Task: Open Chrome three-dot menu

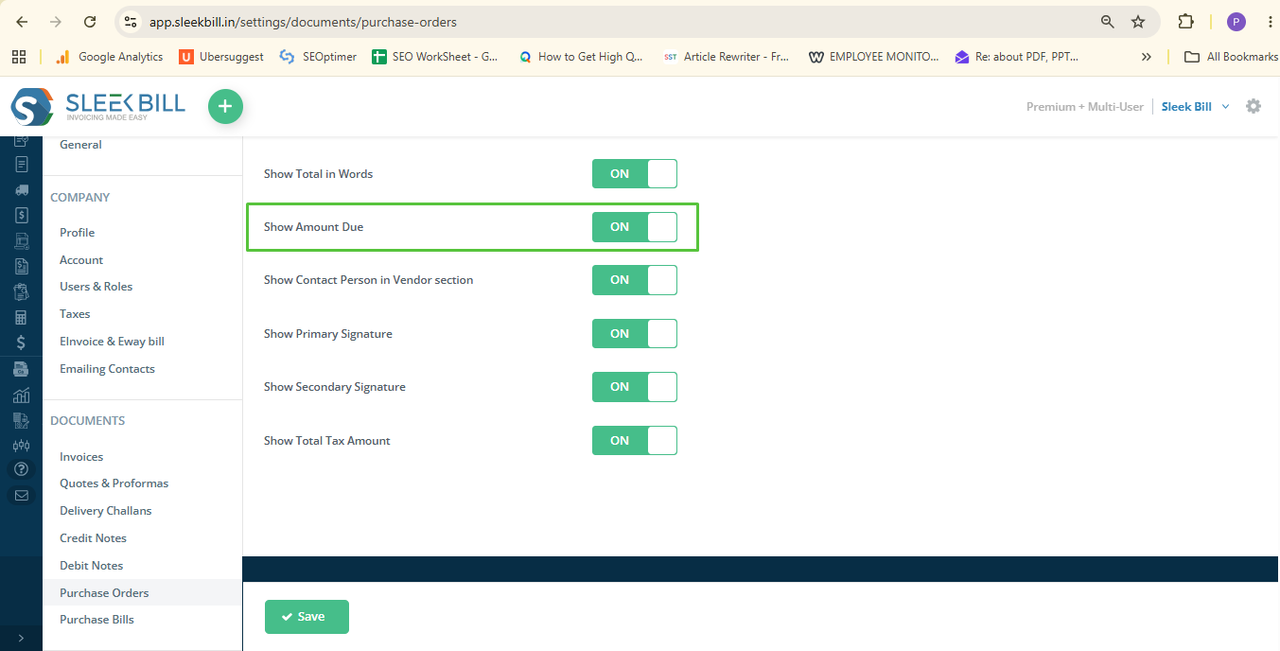Action: [x=1270, y=21]
